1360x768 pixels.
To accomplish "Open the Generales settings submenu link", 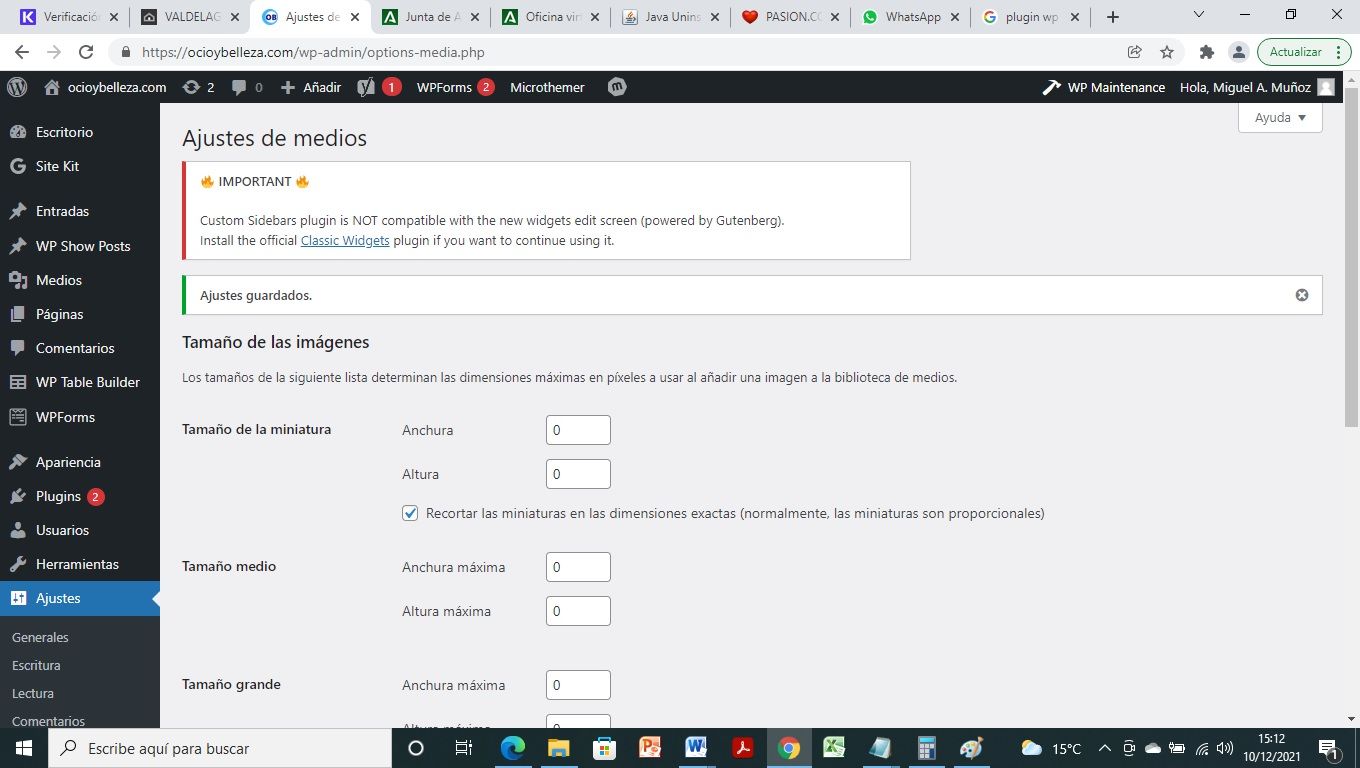I will tap(40, 637).
